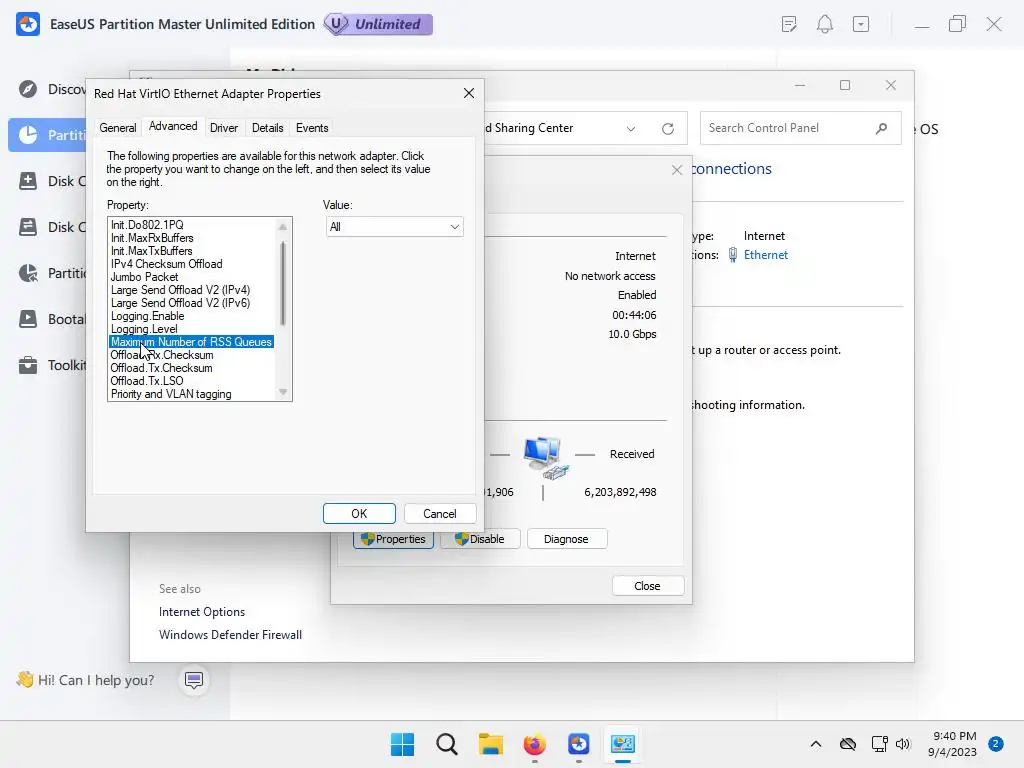This screenshot has width=1024, height=768.
Task: Click the property list scrollbar thumb
Action: pos(283,283)
